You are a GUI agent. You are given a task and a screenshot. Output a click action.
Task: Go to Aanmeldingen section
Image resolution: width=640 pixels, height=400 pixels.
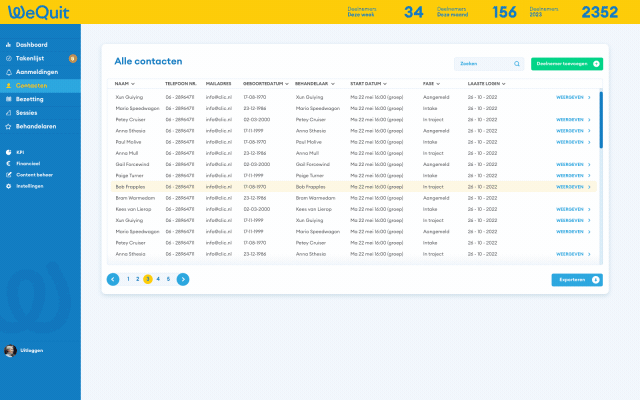(37, 72)
